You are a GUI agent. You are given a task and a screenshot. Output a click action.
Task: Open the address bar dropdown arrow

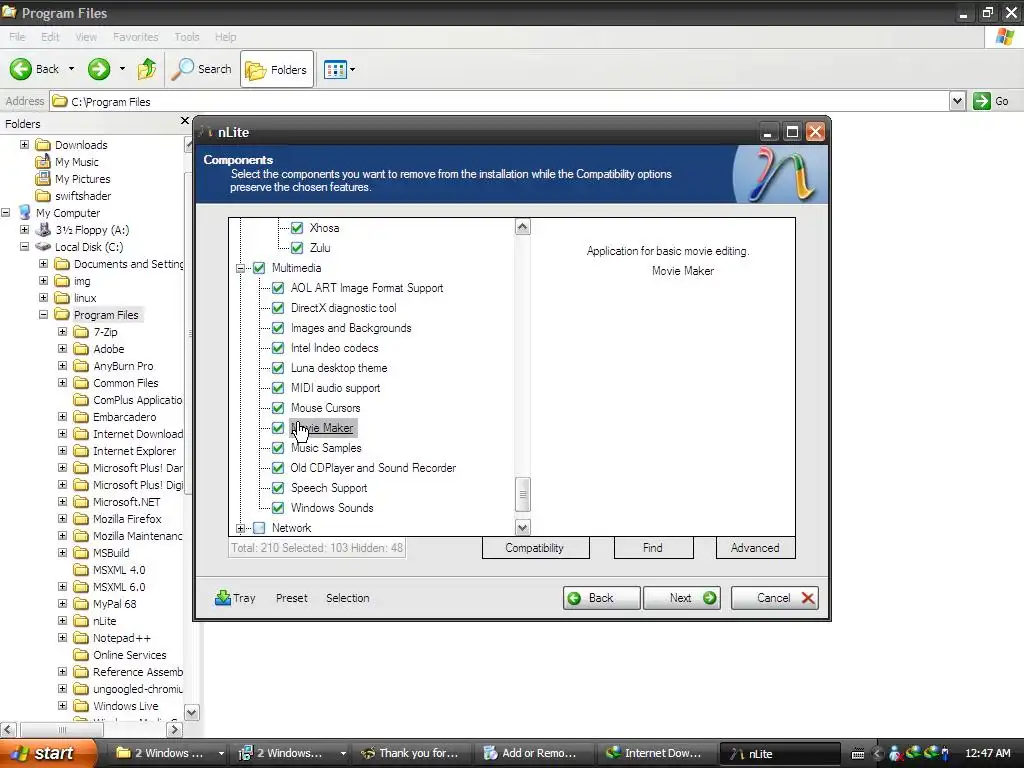pyautogui.click(x=957, y=101)
